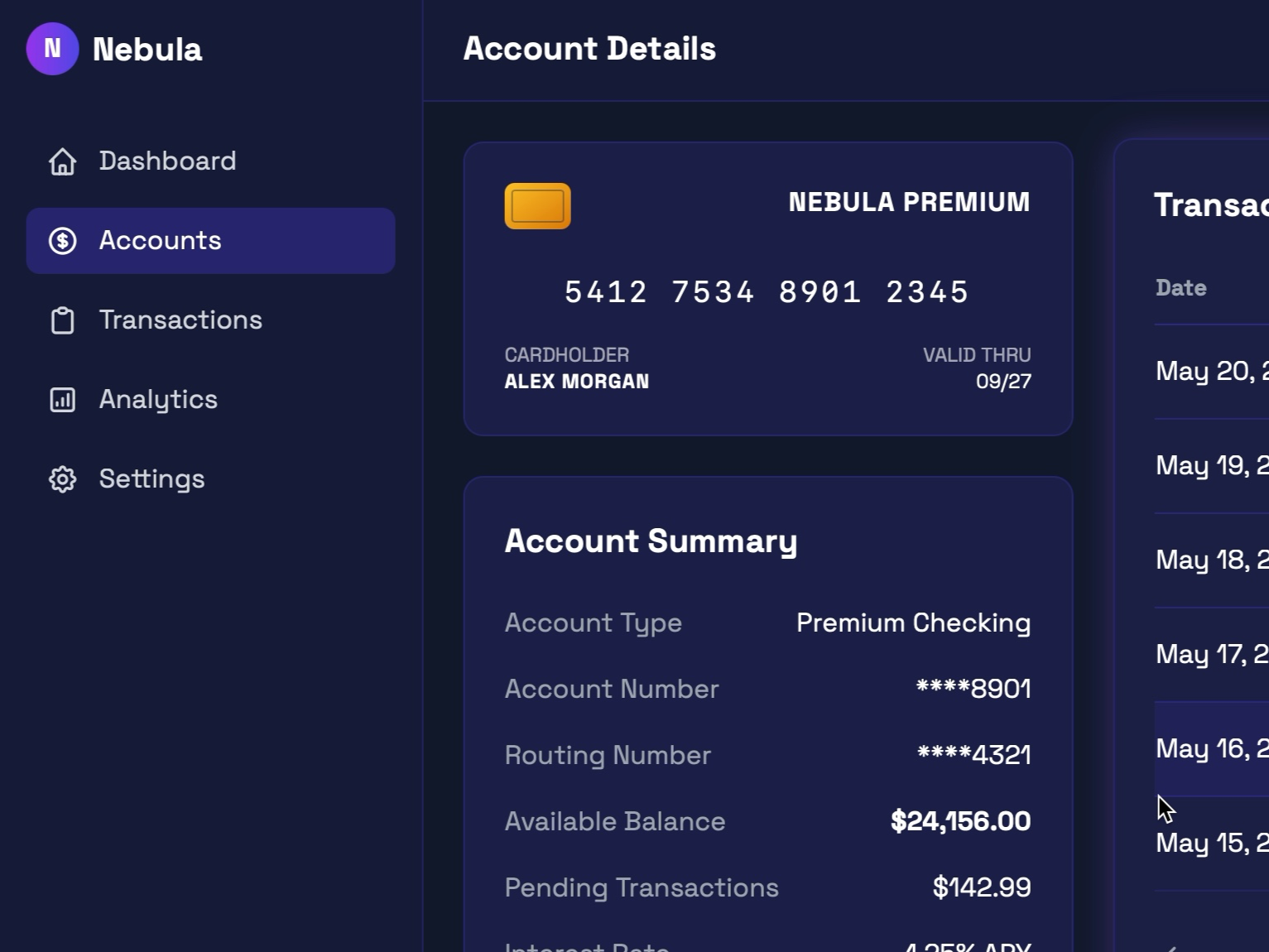
Task: Click the dollar icon next to Accounts
Action: (x=62, y=241)
